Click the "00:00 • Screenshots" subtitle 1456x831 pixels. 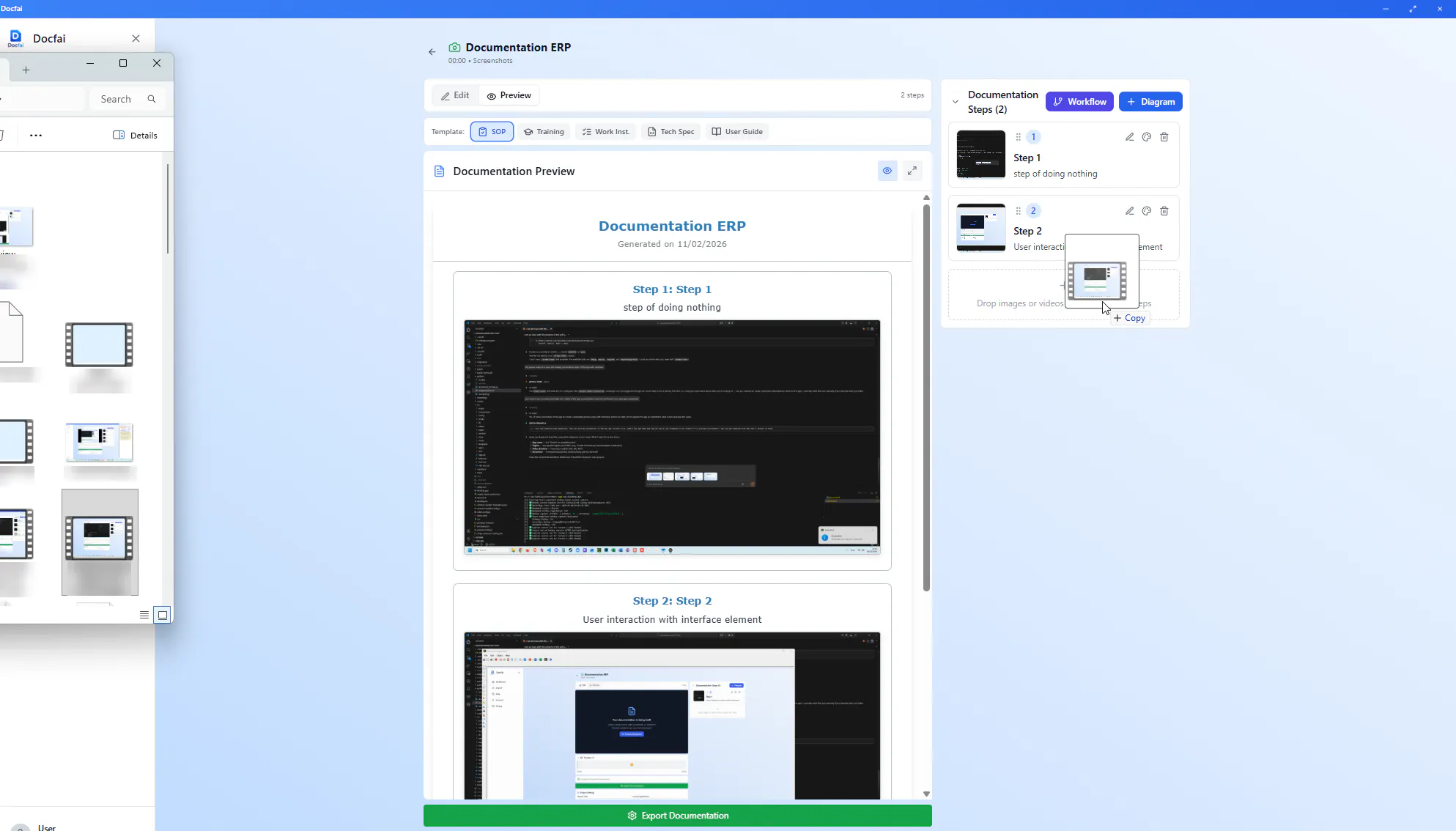[481, 61]
